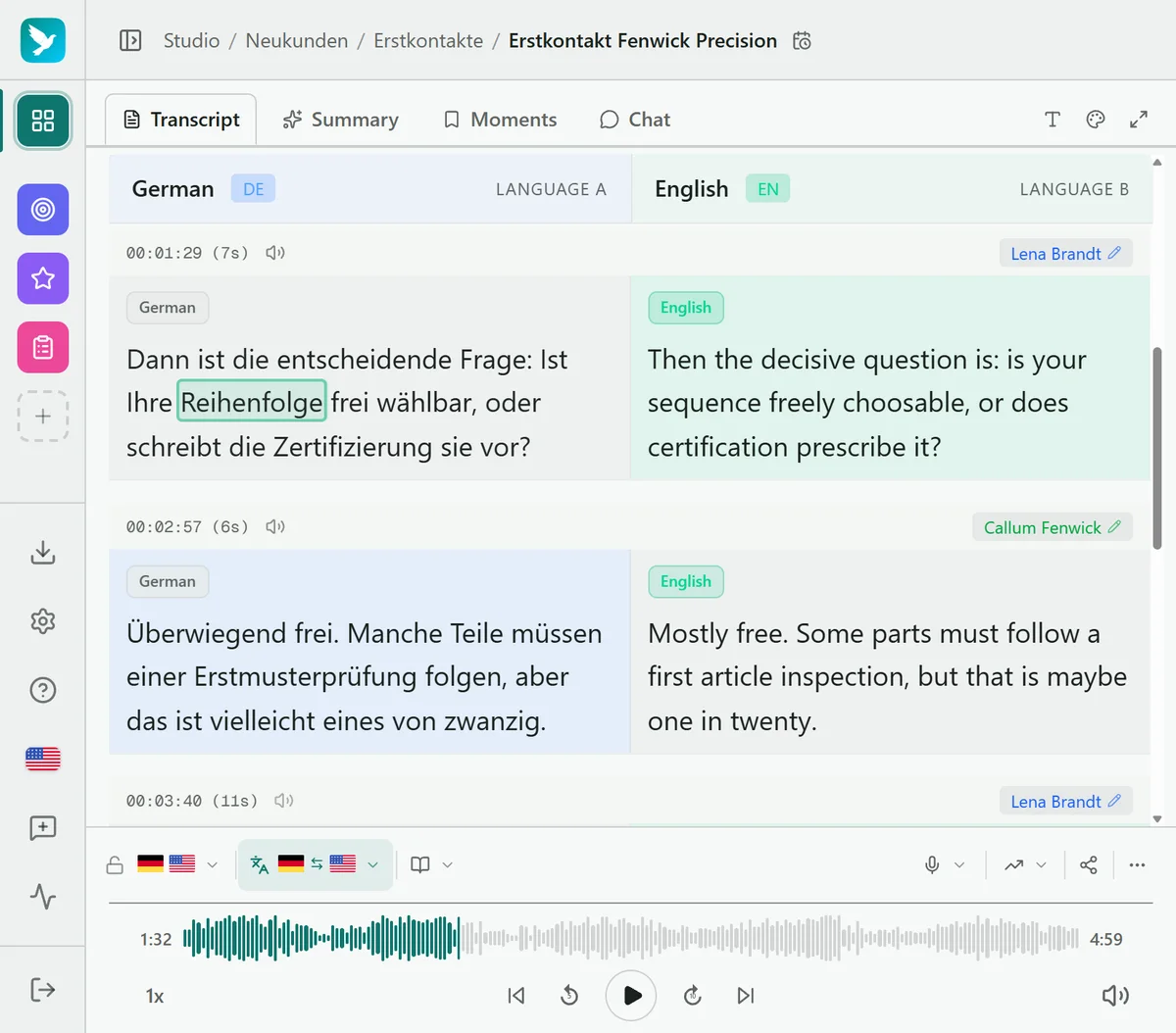1176x1033 pixels.
Task: Toggle the lock icon in bottom toolbar
Action: (115, 865)
